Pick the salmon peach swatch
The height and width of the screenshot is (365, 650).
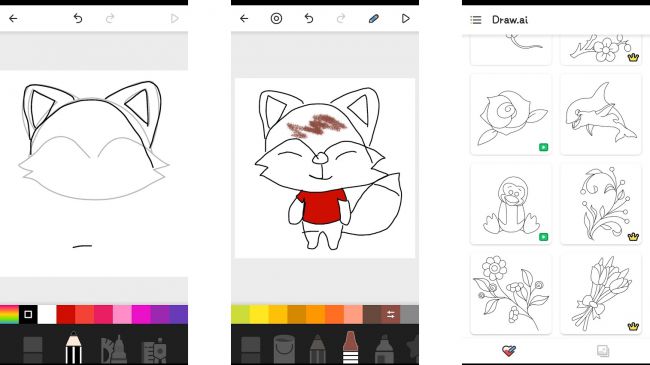click(353, 314)
